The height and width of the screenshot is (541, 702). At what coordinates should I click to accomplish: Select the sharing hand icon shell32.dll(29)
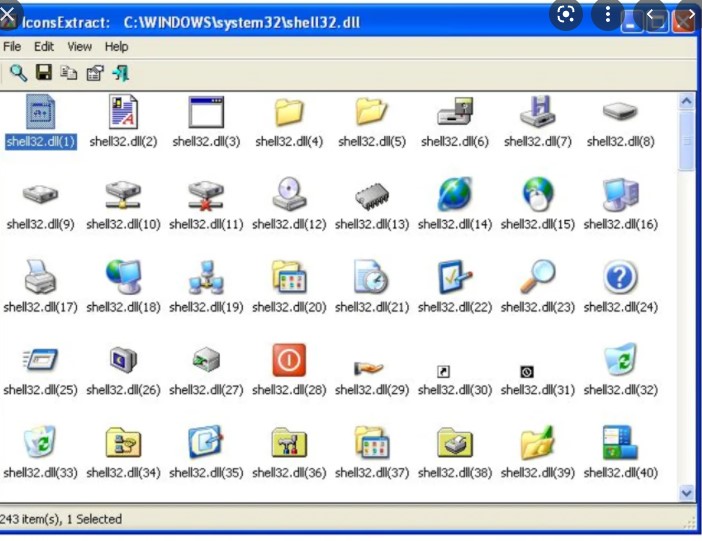(369, 368)
